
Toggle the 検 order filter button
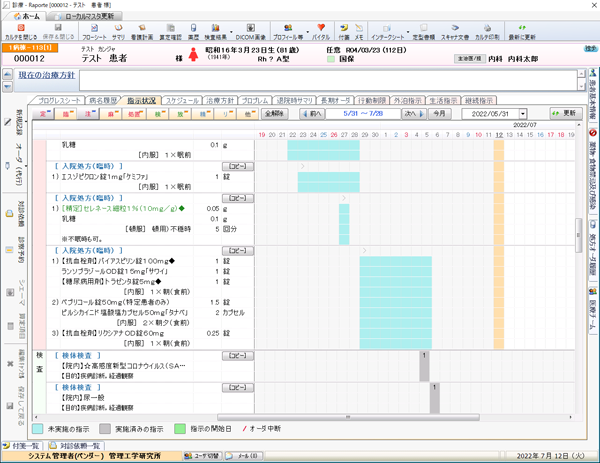tap(157, 114)
